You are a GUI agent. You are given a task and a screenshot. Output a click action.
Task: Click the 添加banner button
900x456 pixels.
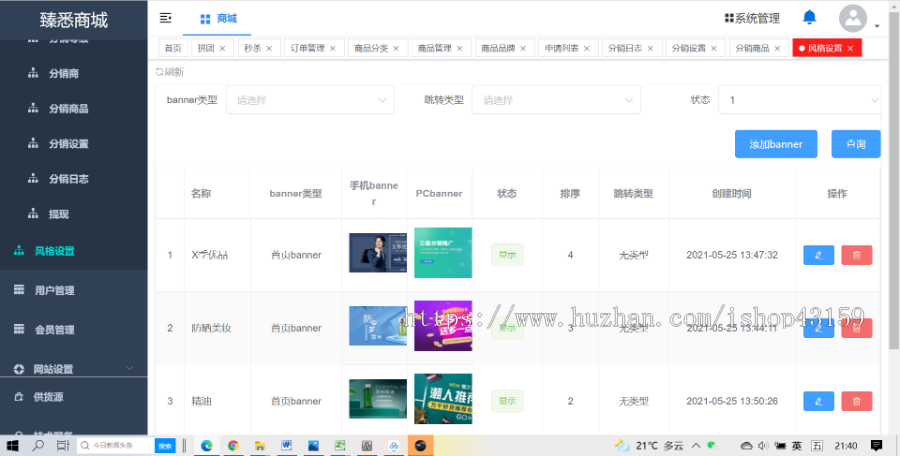(776, 144)
